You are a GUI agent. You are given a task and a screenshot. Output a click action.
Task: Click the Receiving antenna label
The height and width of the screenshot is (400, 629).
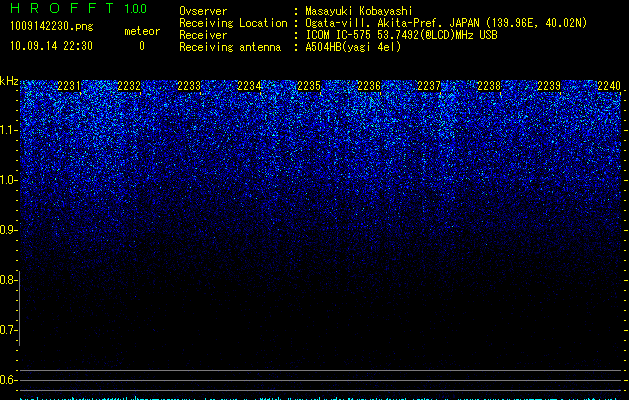230,47
